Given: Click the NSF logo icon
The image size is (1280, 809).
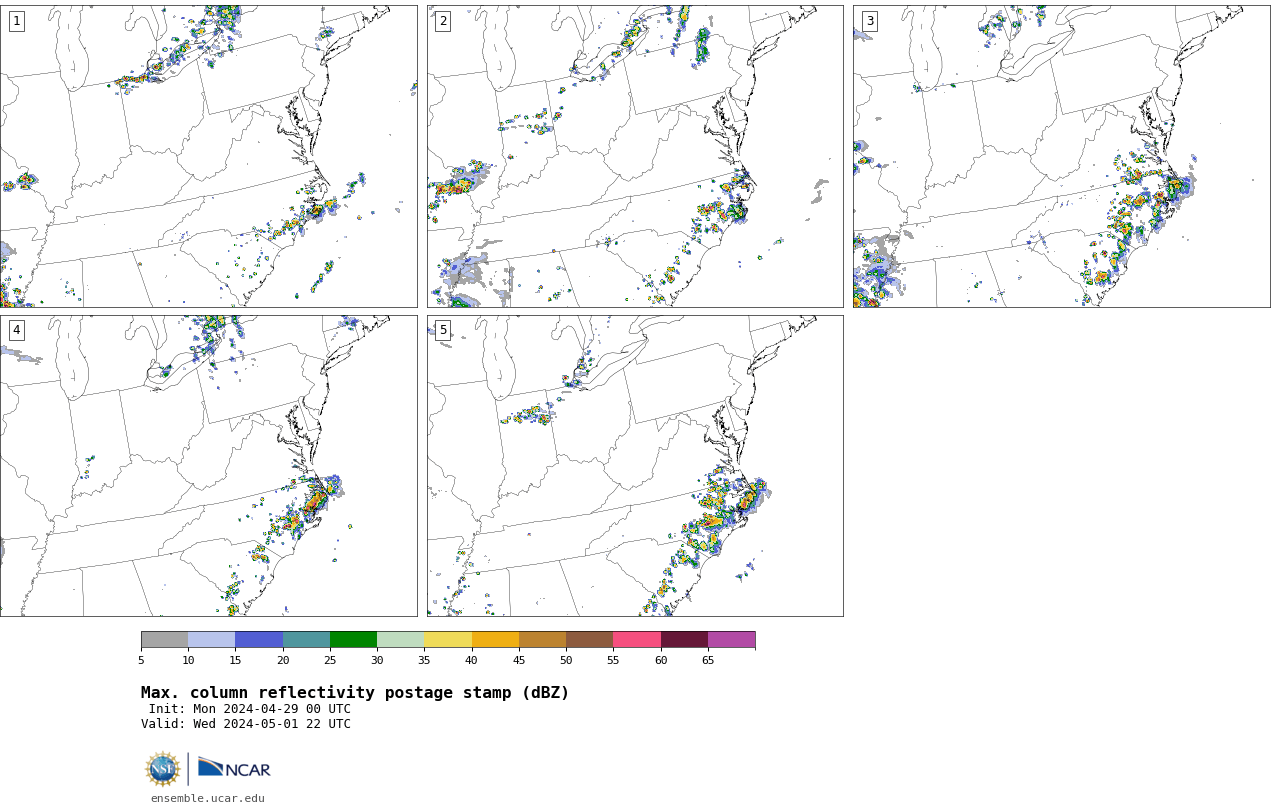Looking at the screenshot, I should pyautogui.click(x=163, y=769).
